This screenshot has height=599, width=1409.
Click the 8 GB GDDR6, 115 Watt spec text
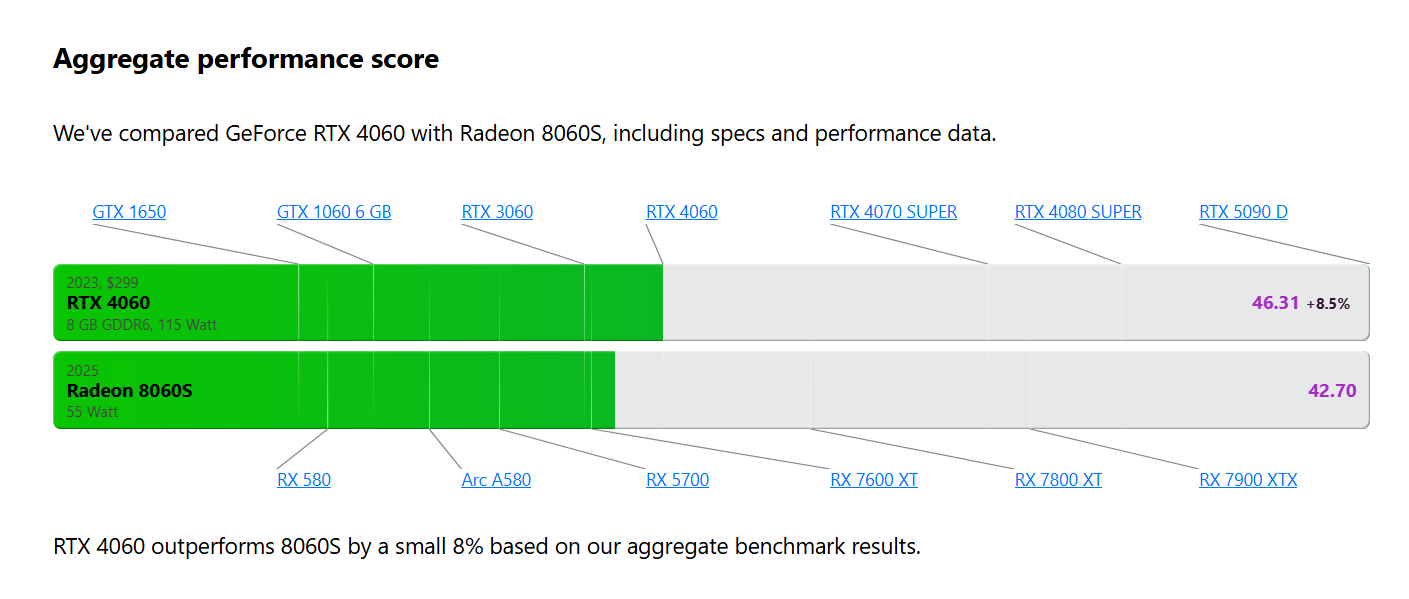tap(142, 325)
